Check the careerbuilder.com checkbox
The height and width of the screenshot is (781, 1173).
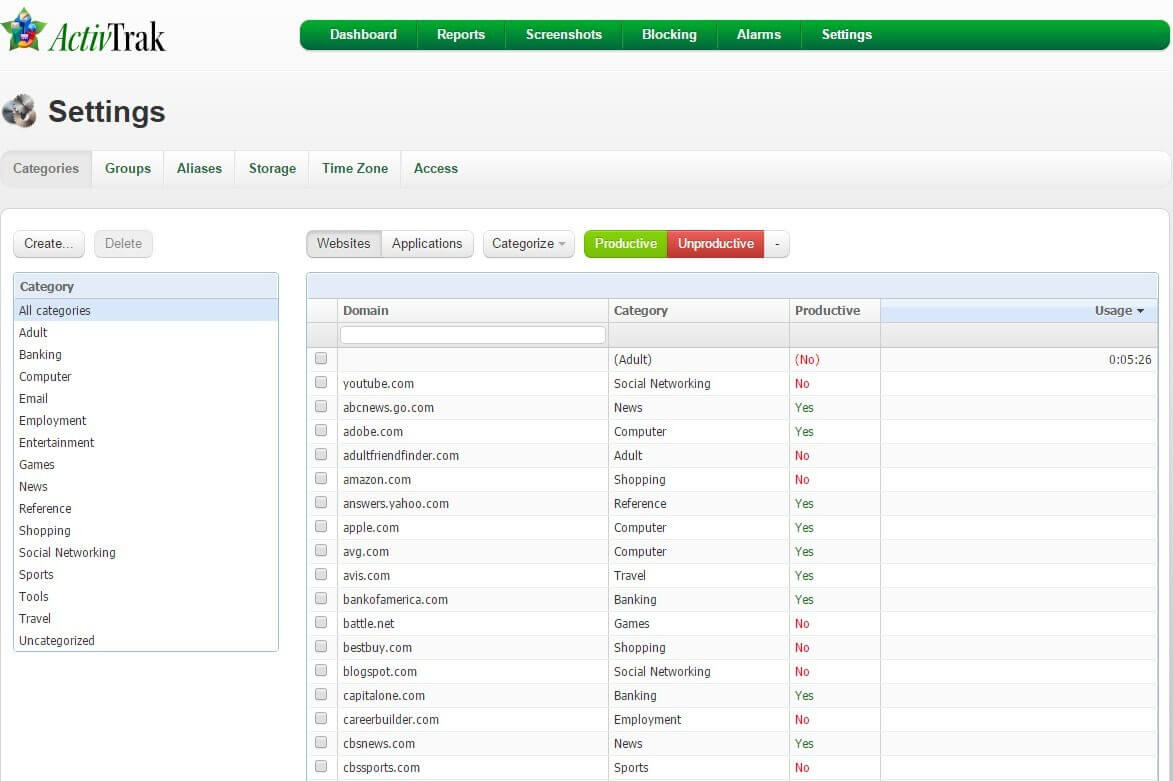click(321, 718)
